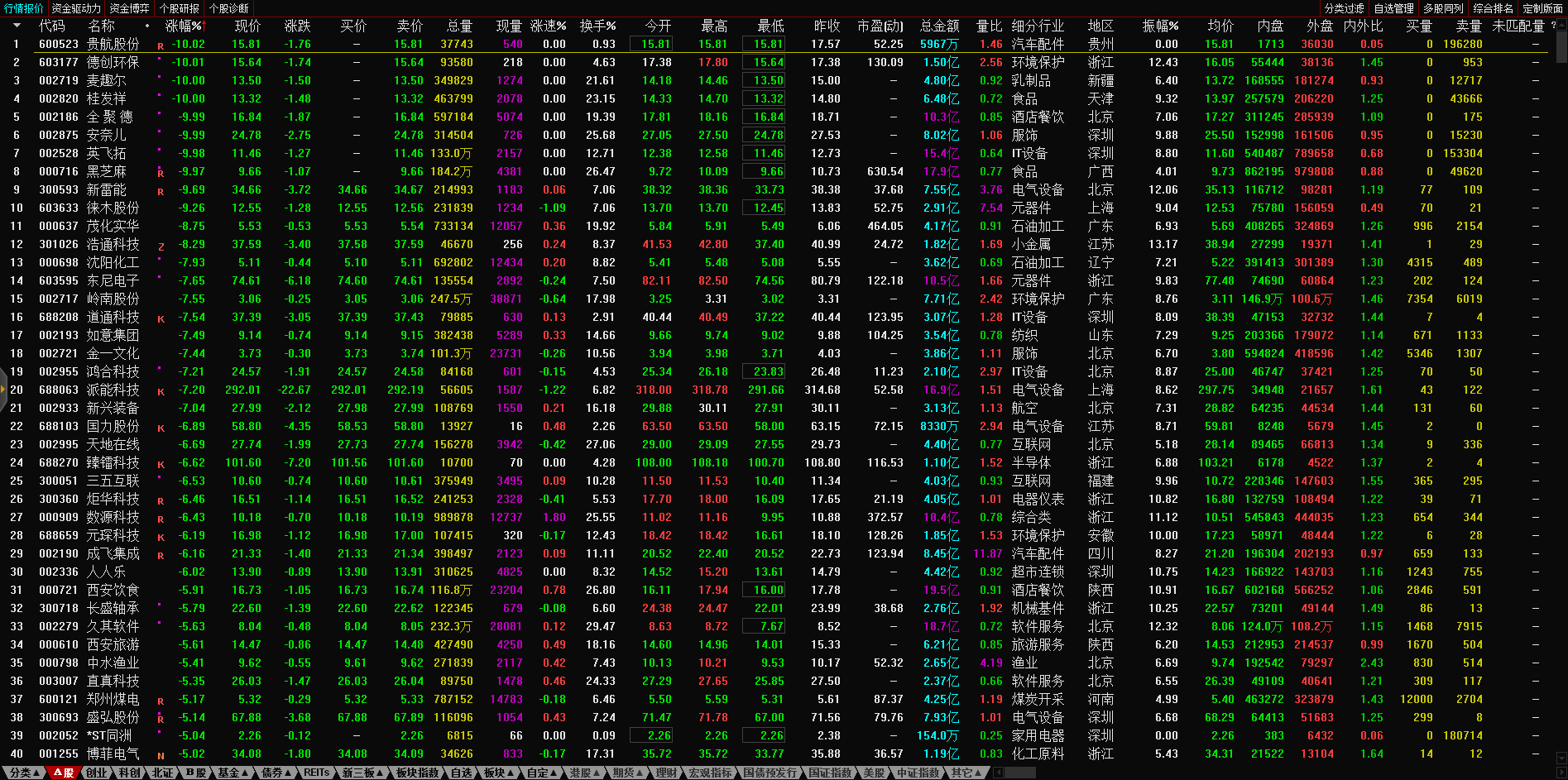Click the Z marker beside 浩通科技
The height and width of the screenshot is (780, 1568).
click(x=161, y=246)
